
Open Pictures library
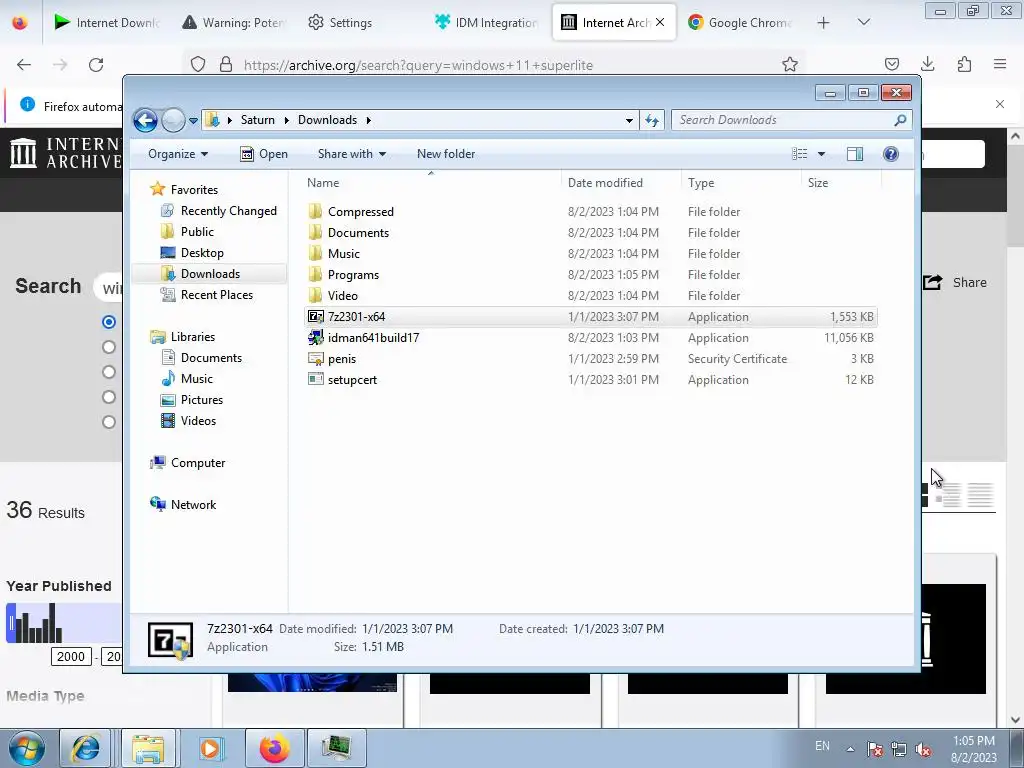point(201,400)
